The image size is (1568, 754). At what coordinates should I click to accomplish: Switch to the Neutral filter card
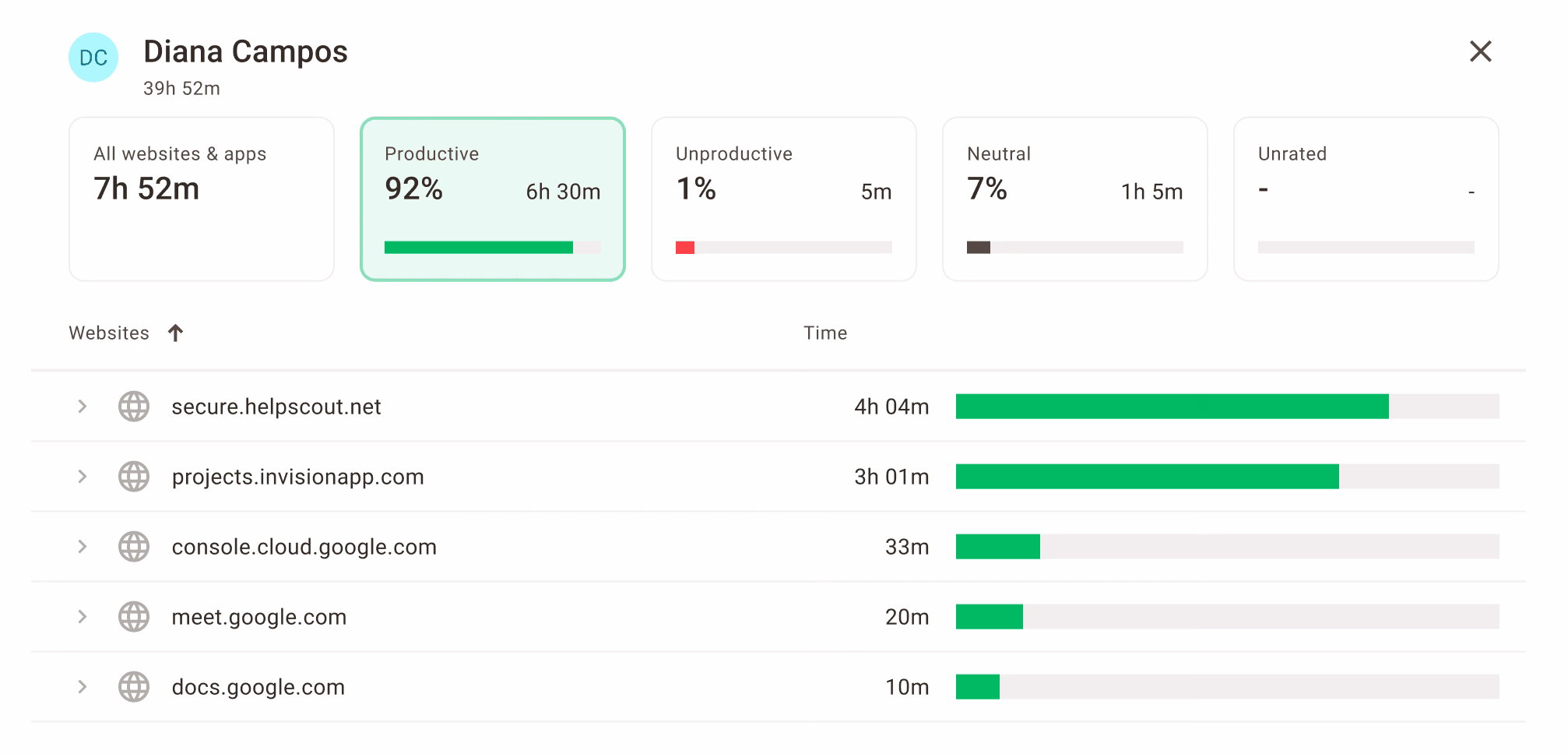(x=1075, y=199)
